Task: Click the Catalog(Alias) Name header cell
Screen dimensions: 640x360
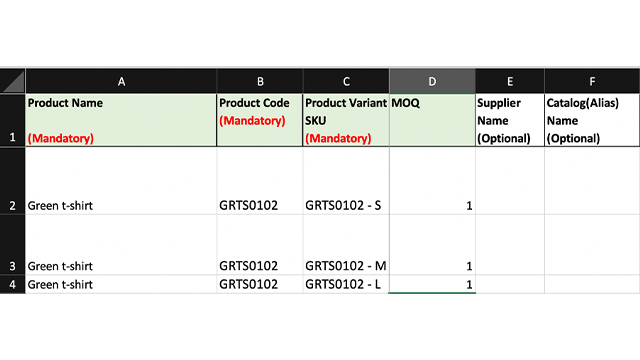Action: [x=592, y=120]
